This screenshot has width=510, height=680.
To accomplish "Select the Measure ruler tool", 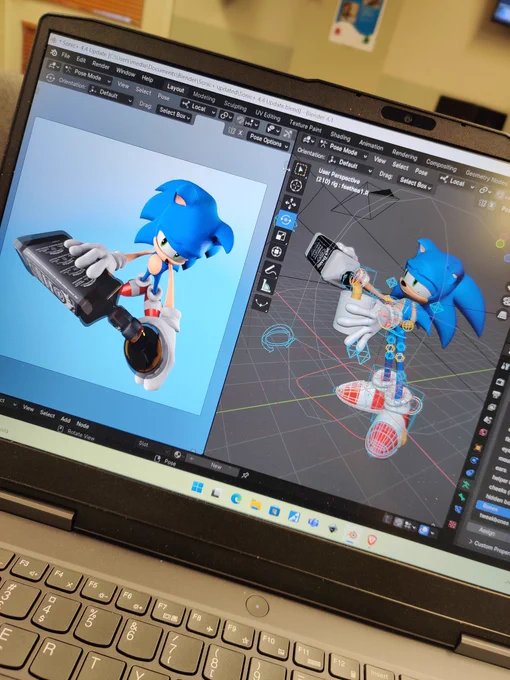I will (266, 286).
